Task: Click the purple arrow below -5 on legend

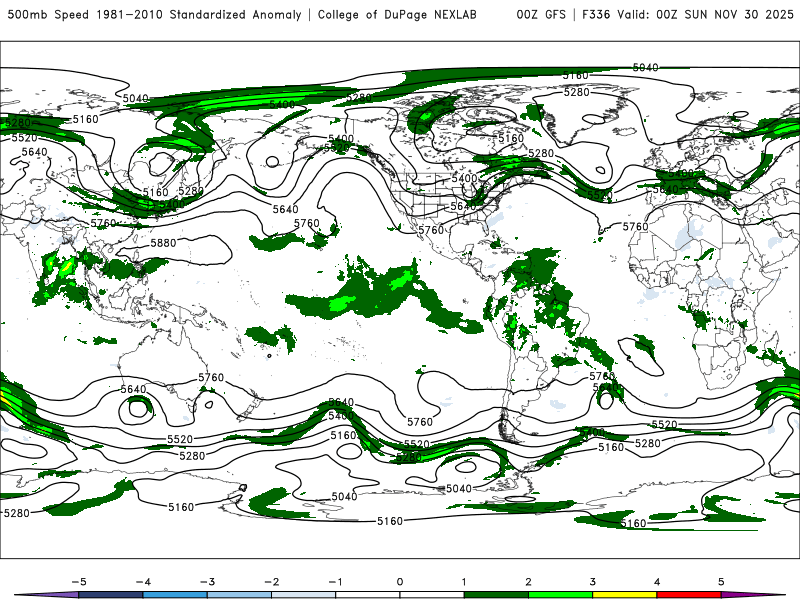Action: (46, 595)
